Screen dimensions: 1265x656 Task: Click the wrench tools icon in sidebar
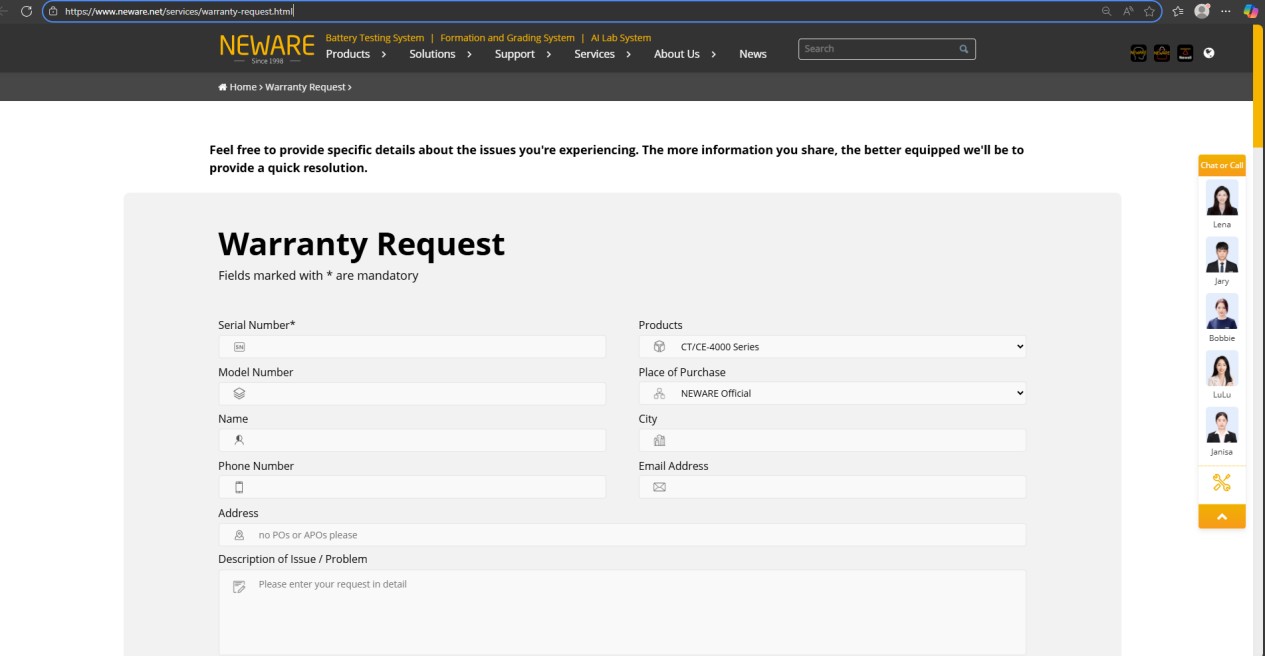(1221, 483)
